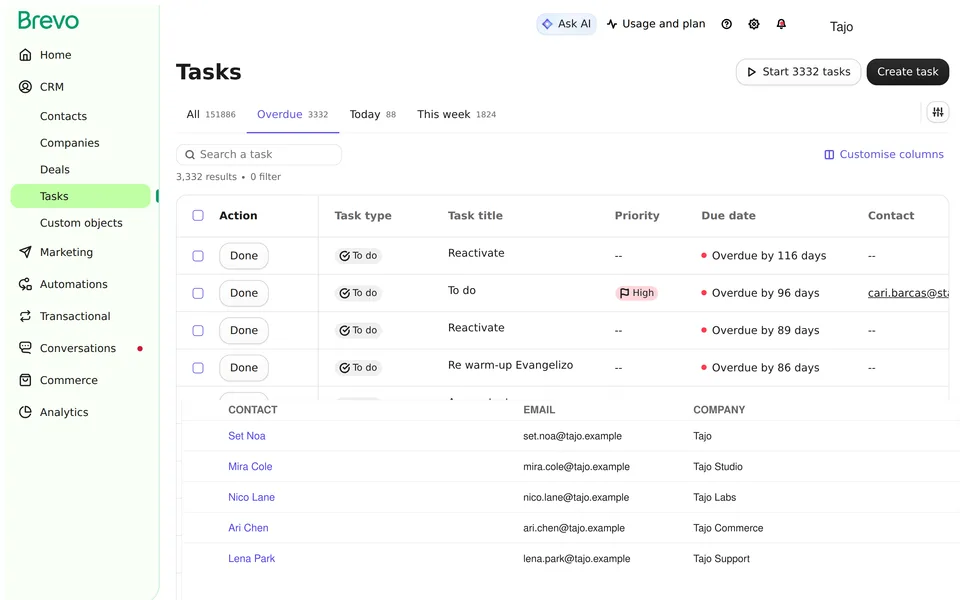This screenshot has width=960, height=600.
Task: Click the Marketing paper plane icon
Action: pos(25,252)
